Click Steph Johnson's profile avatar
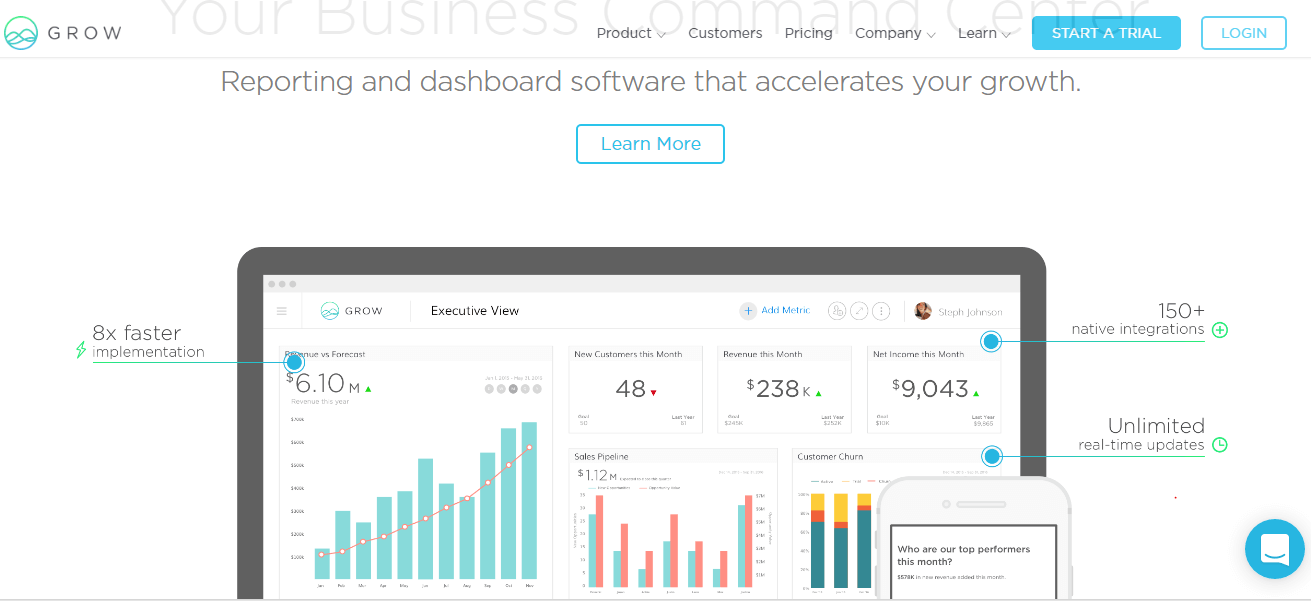 point(923,311)
